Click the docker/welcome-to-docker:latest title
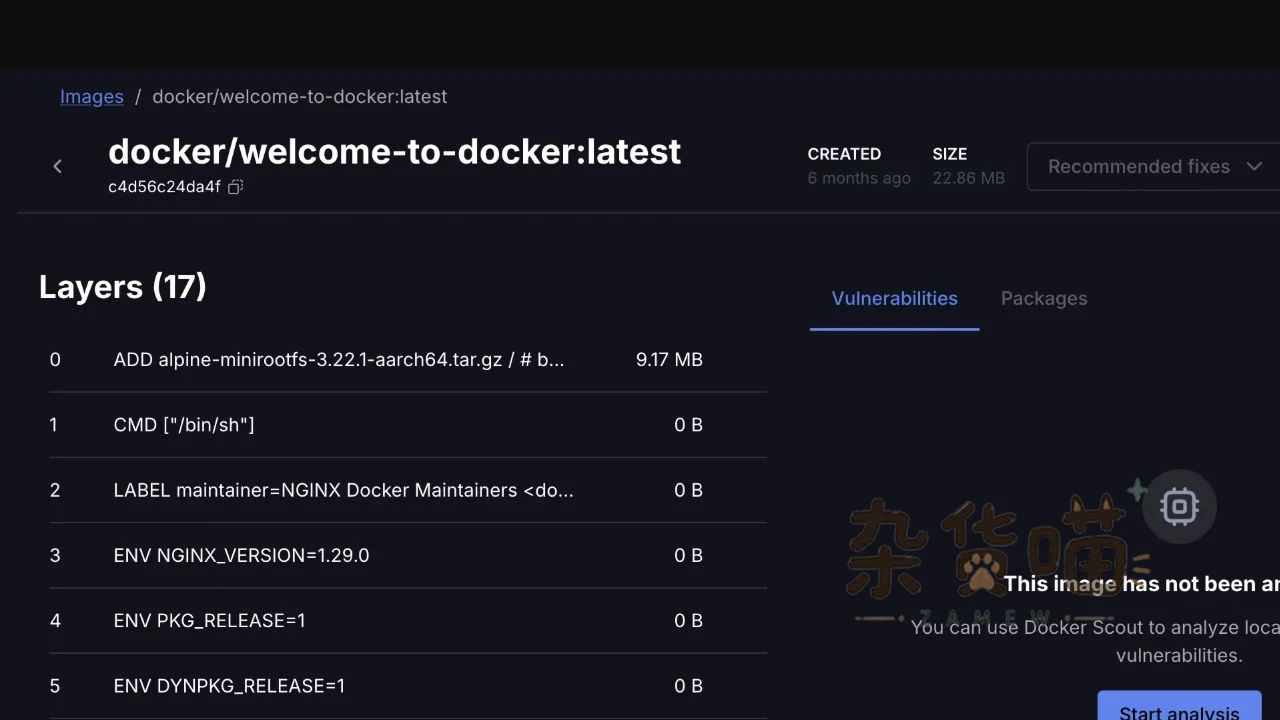1280x720 pixels. click(395, 151)
